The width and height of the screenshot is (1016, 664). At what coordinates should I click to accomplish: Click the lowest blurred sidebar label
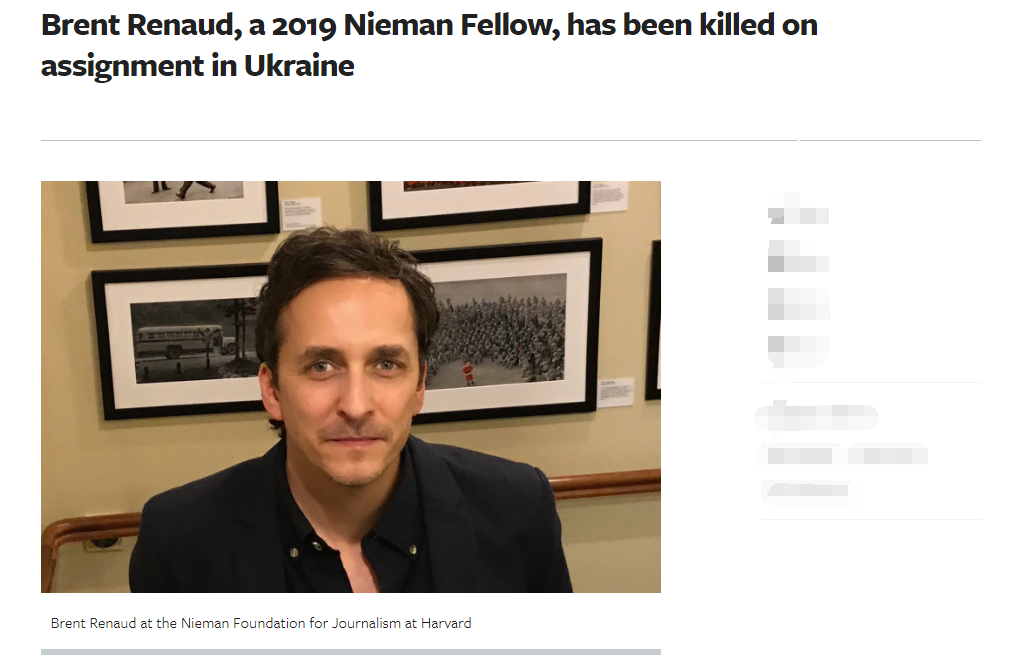808,490
